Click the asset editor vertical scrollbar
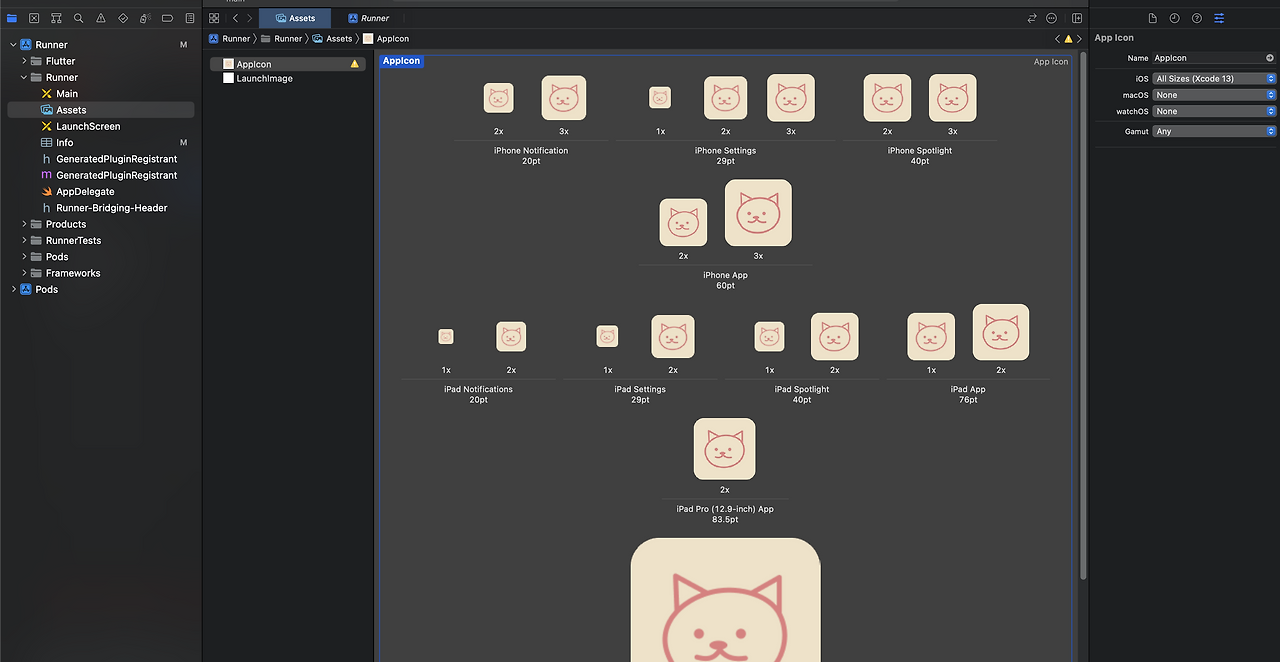The height and width of the screenshot is (662, 1280). [x=1084, y=315]
